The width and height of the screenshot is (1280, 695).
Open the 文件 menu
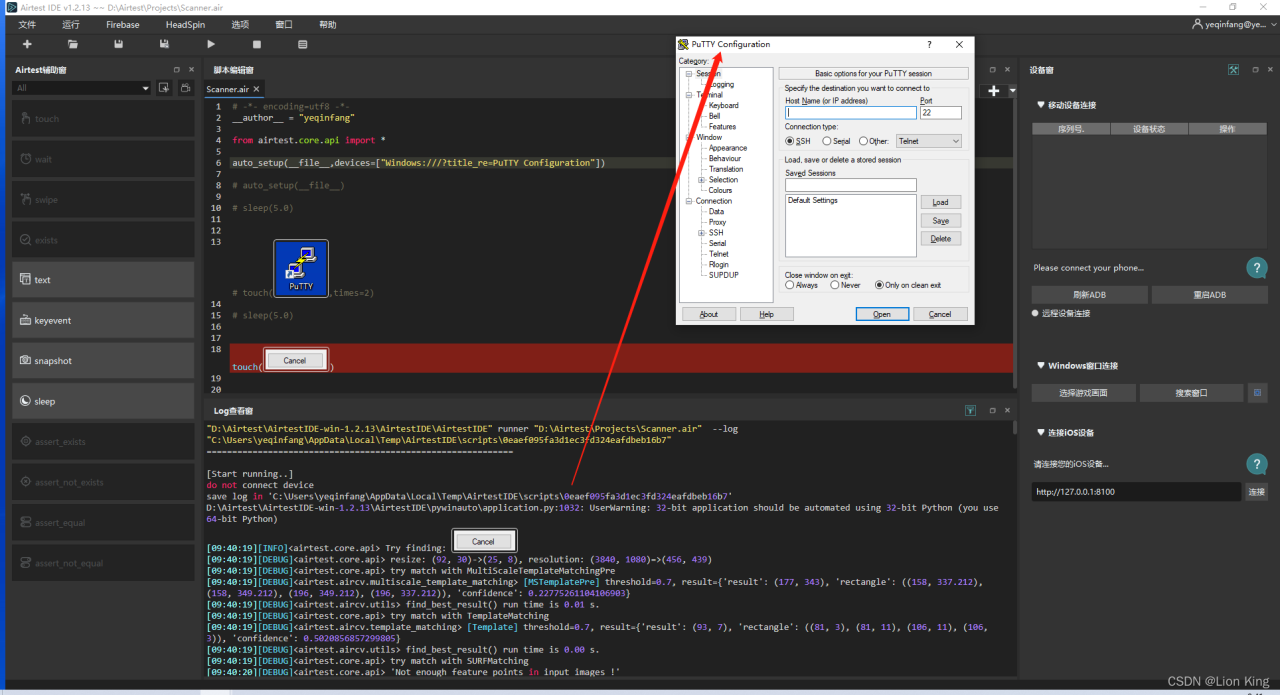coord(27,24)
